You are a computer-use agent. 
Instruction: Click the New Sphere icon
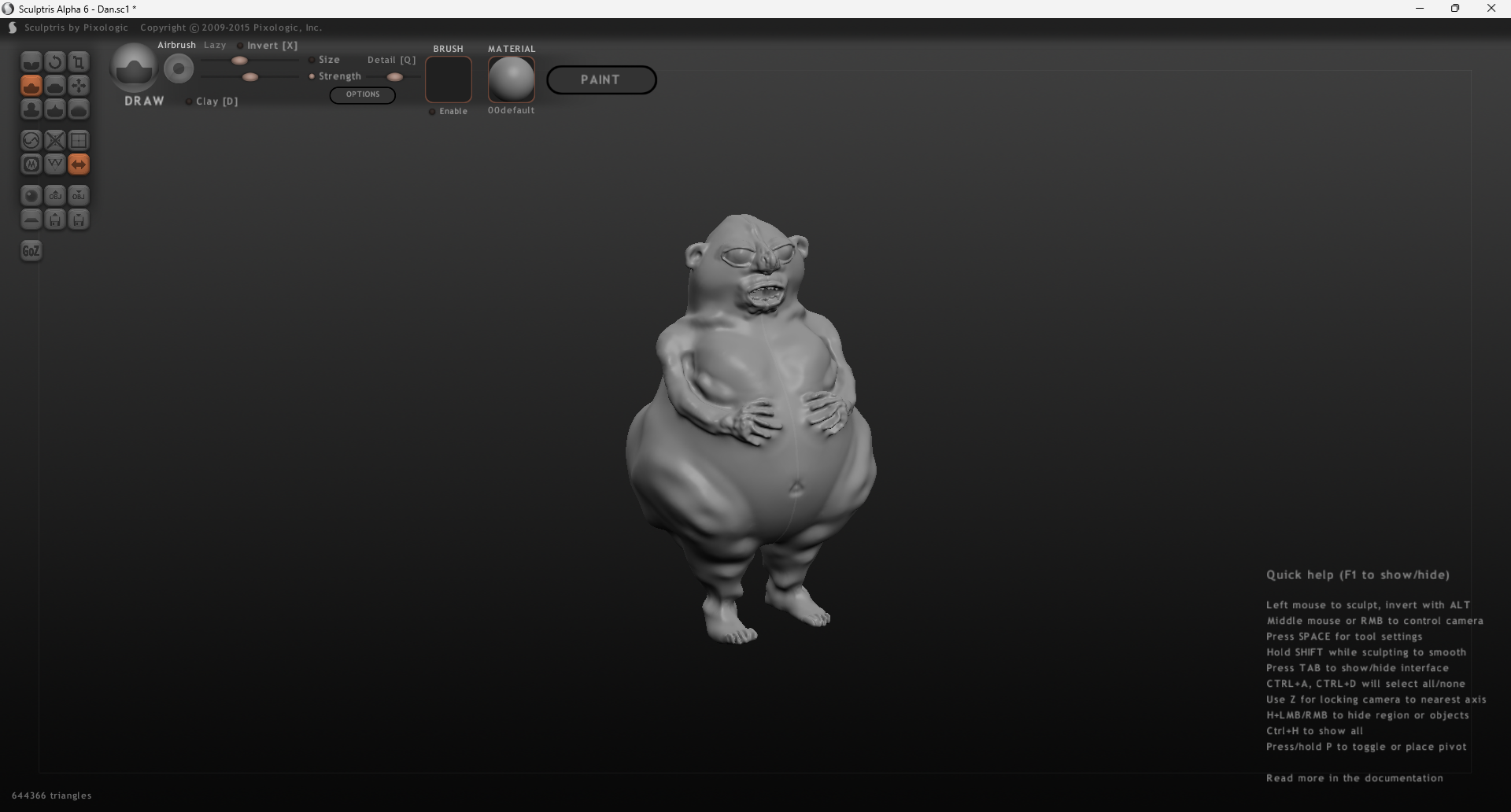point(31,196)
